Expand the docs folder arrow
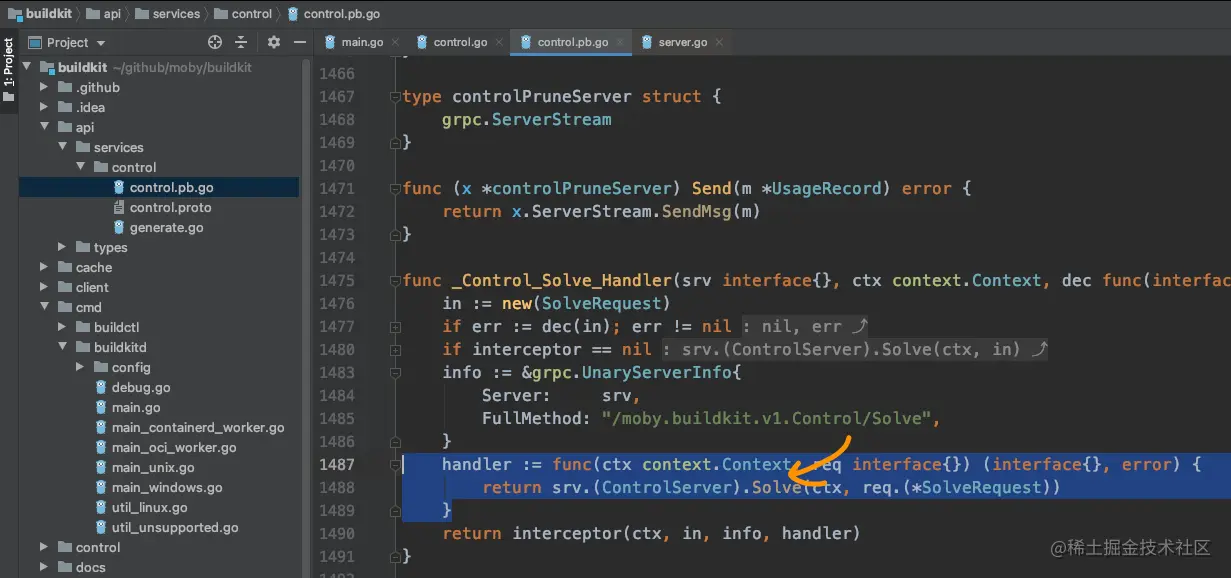 point(44,567)
